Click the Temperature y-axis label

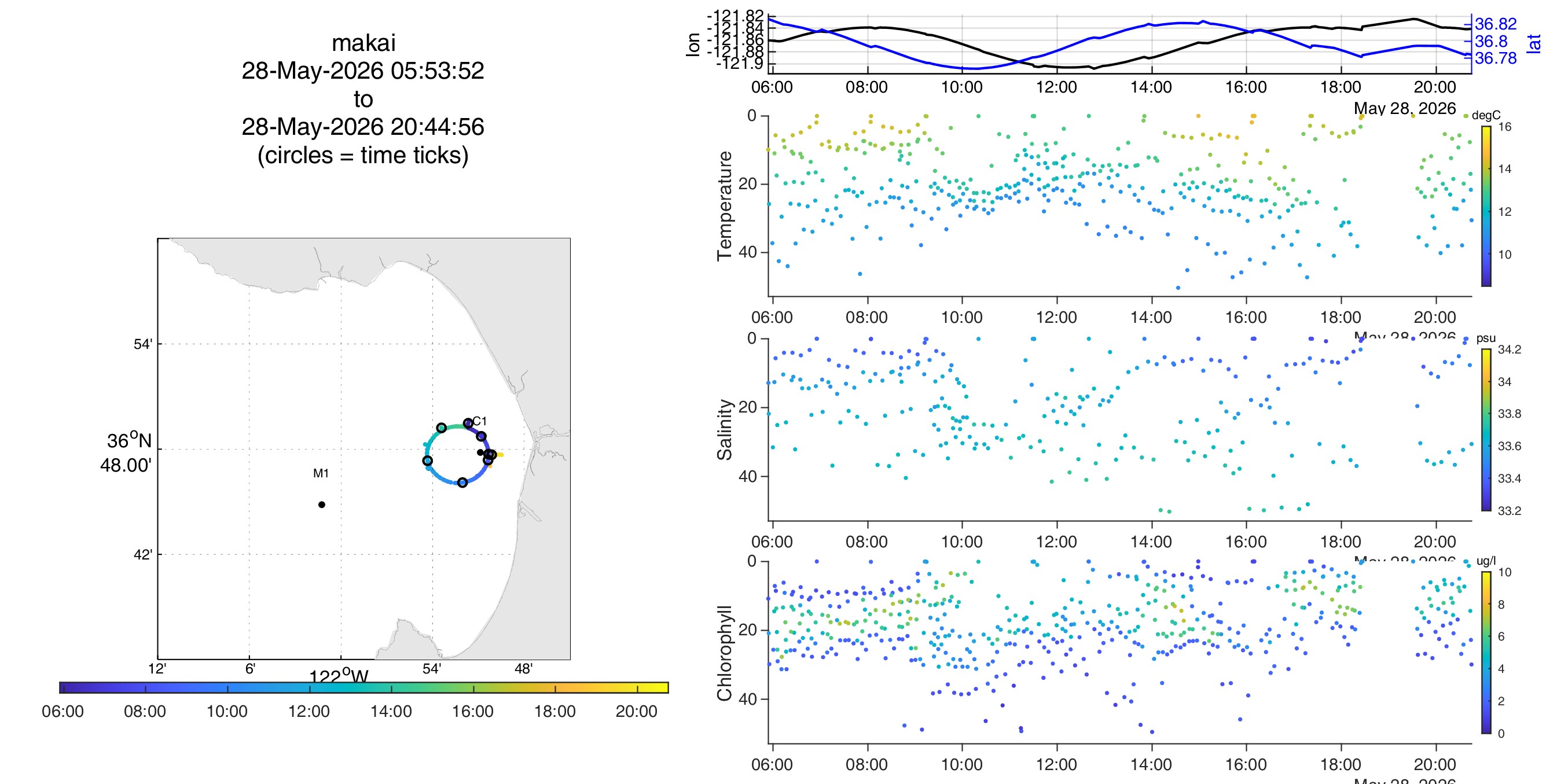[724, 206]
